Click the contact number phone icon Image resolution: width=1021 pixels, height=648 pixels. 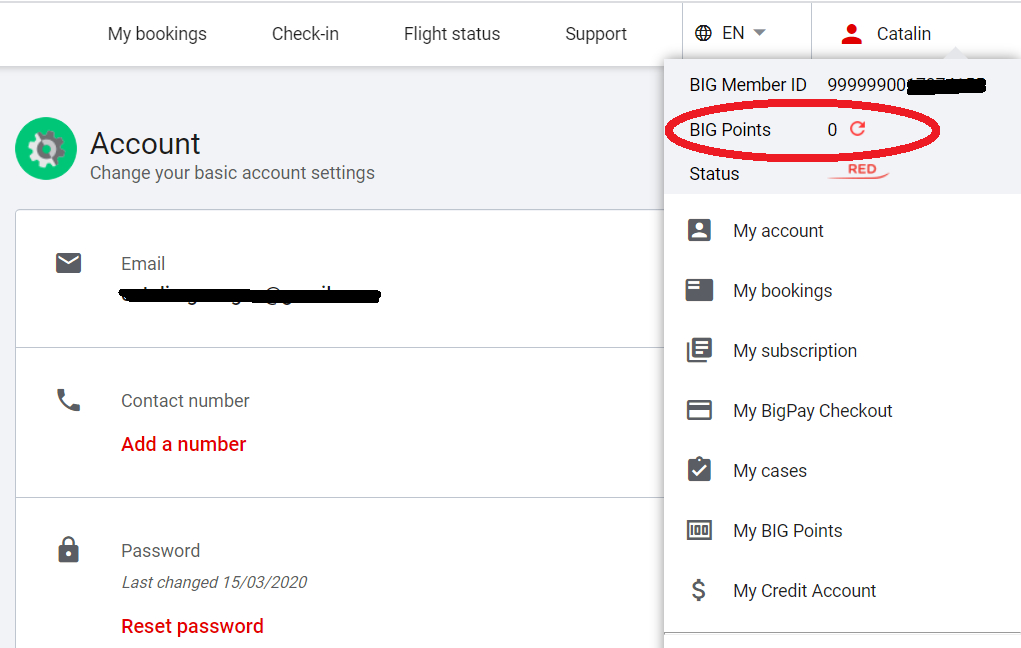(x=68, y=401)
